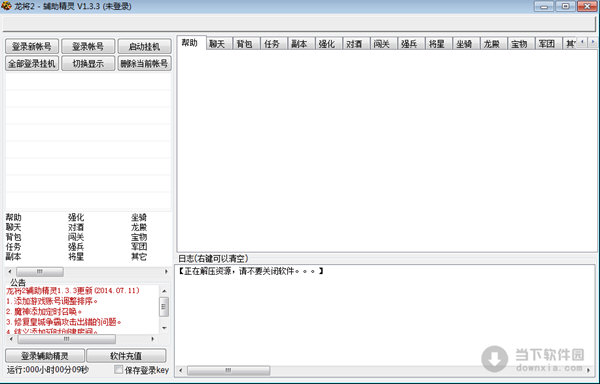The height and width of the screenshot is (384, 600).
Task: Click 军团 in the left list
Action: [139, 247]
